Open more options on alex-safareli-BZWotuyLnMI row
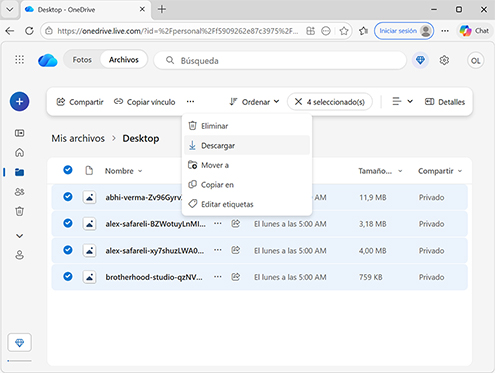Screen dimensions: 495x373 (x=218, y=224)
